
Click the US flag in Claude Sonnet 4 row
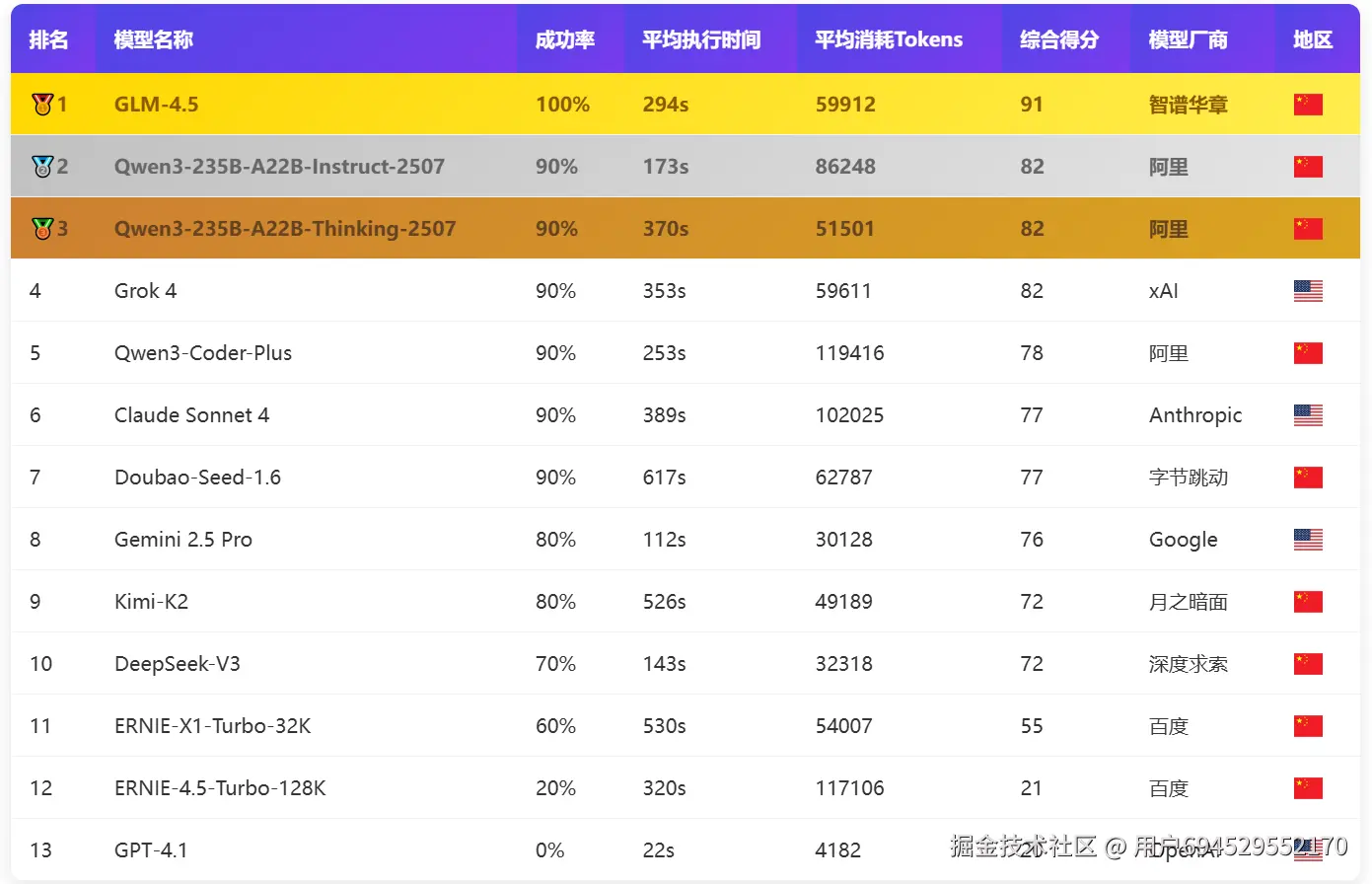pyautogui.click(x=1308, y=415)
